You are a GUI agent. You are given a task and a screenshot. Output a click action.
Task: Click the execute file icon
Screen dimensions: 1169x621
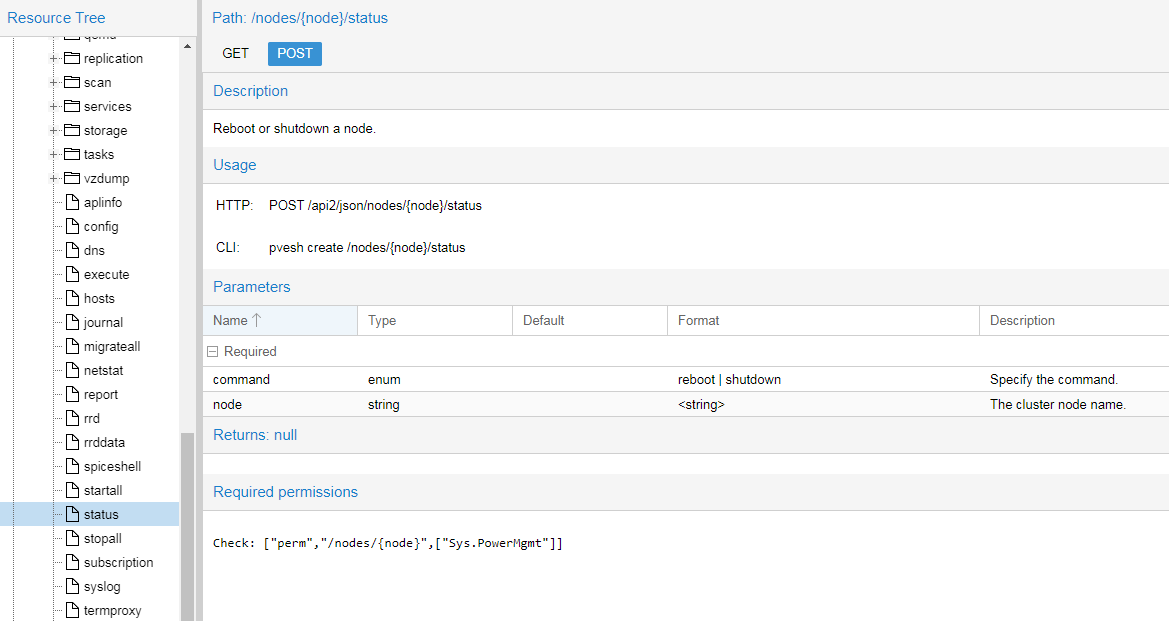click(72, 274)
